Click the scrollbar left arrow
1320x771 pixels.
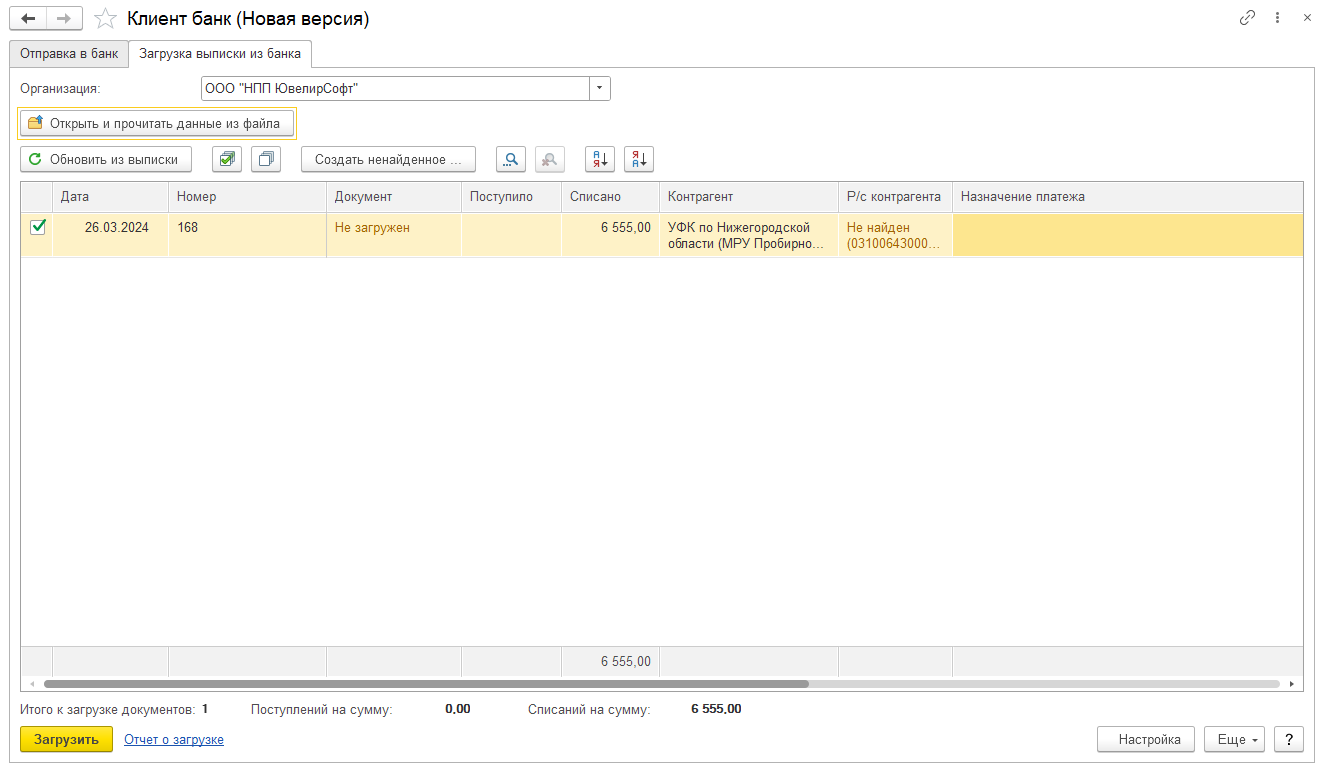coord(31,684)
